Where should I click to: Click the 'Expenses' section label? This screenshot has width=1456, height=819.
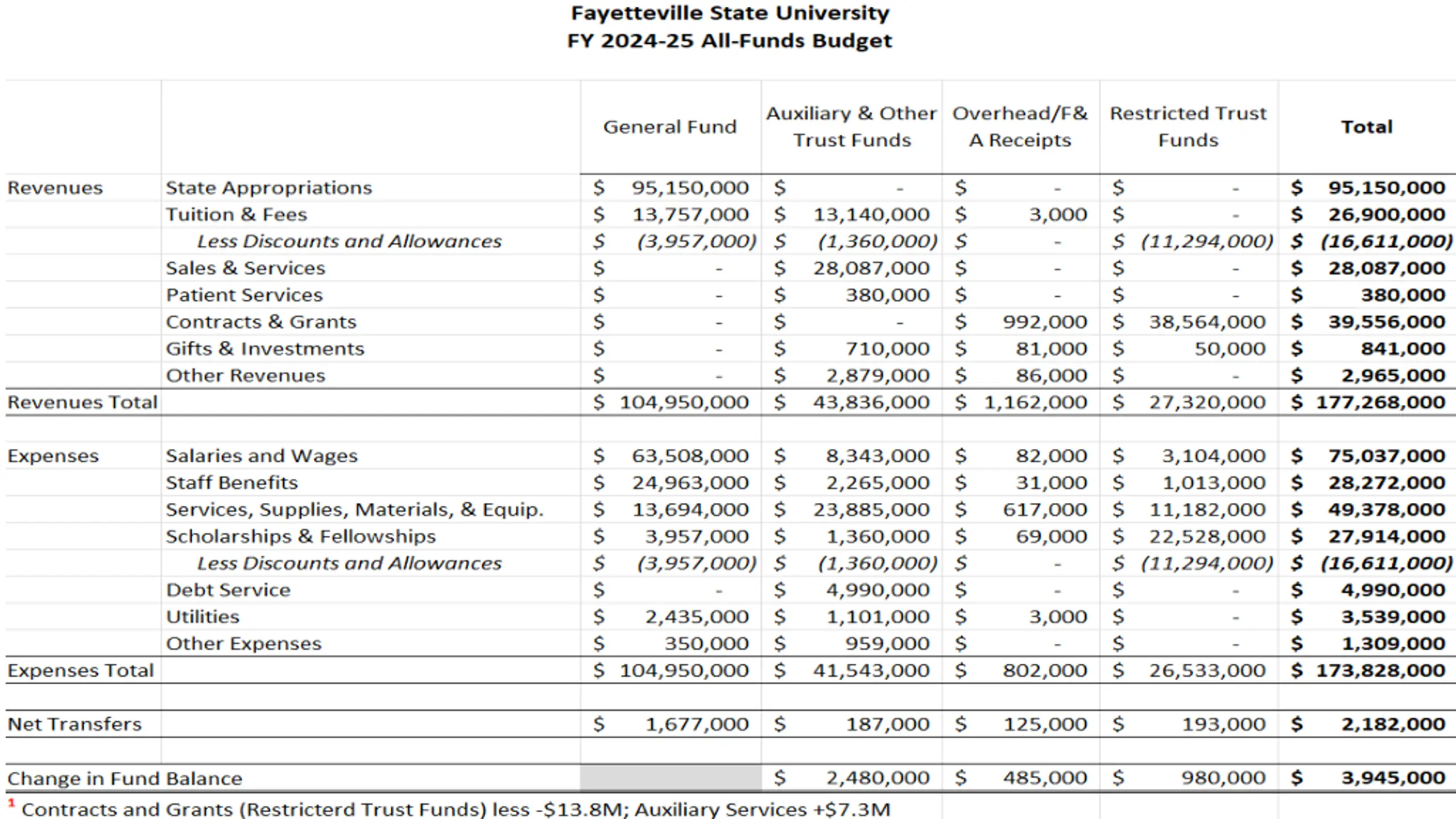tap(53, 456)
